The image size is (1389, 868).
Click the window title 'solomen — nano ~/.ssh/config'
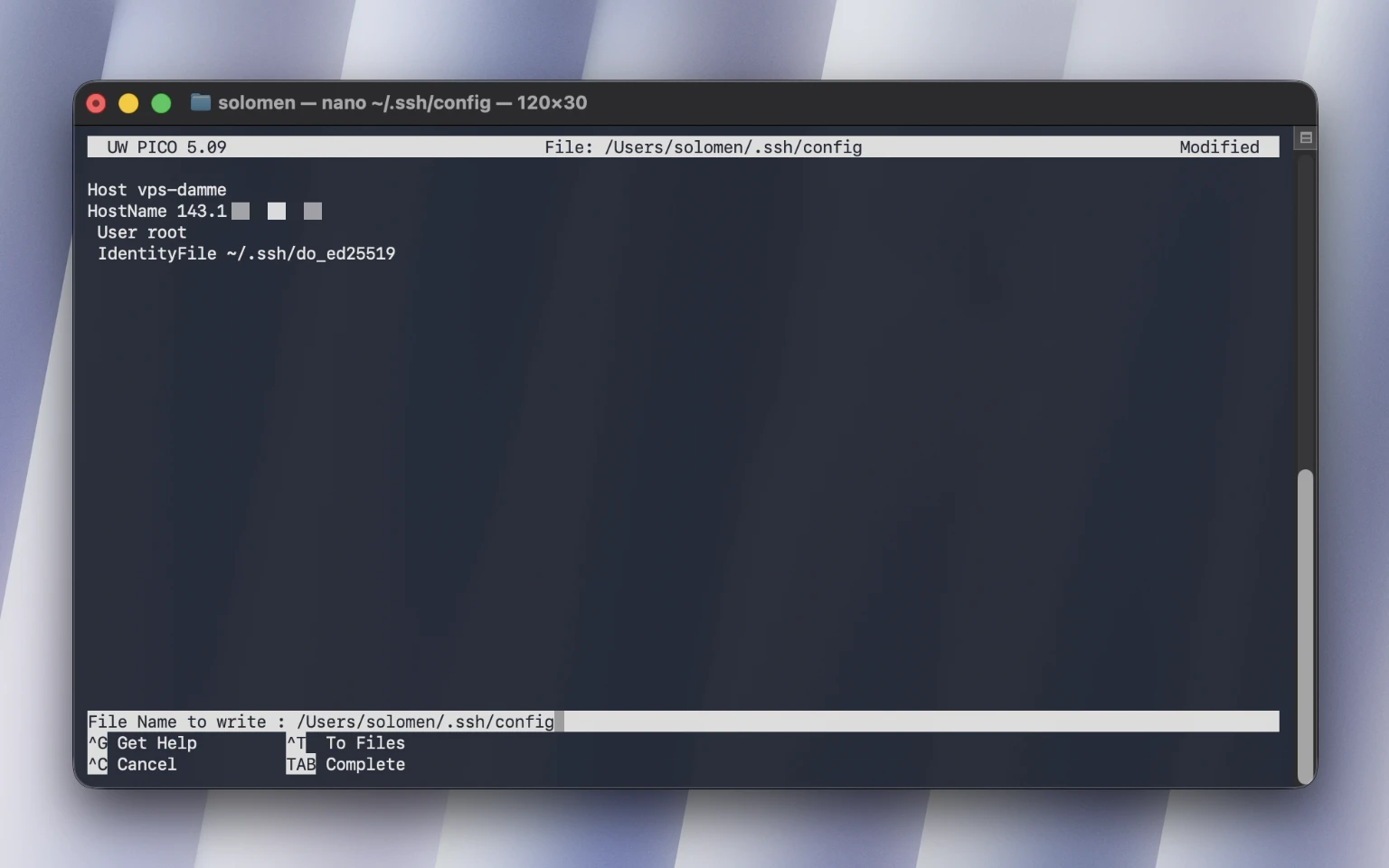(354, 102)
